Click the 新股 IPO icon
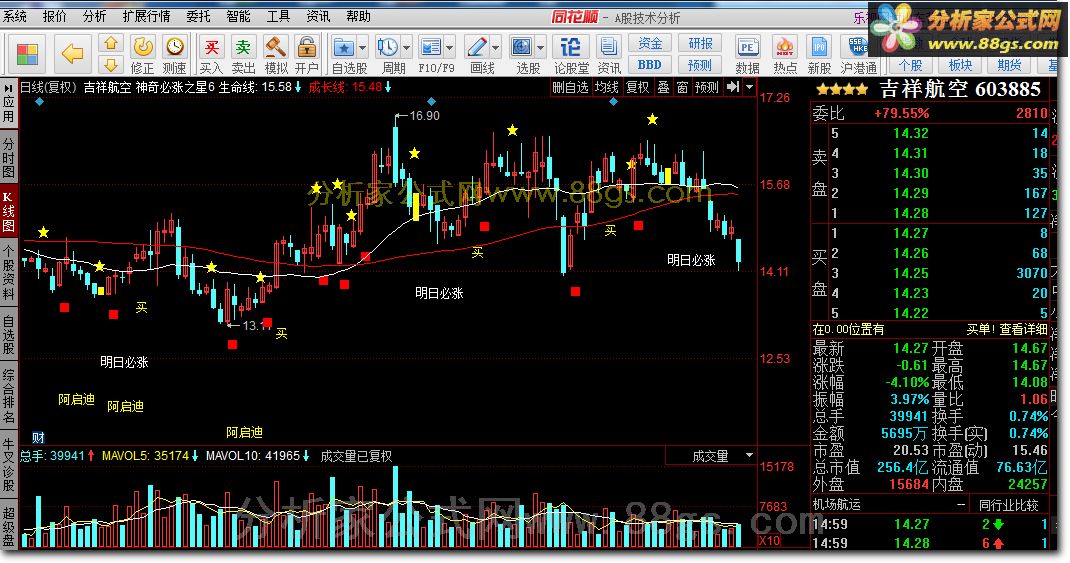Image resolution: width=1070 pixels, height=563 pixels. click(819, 47)
